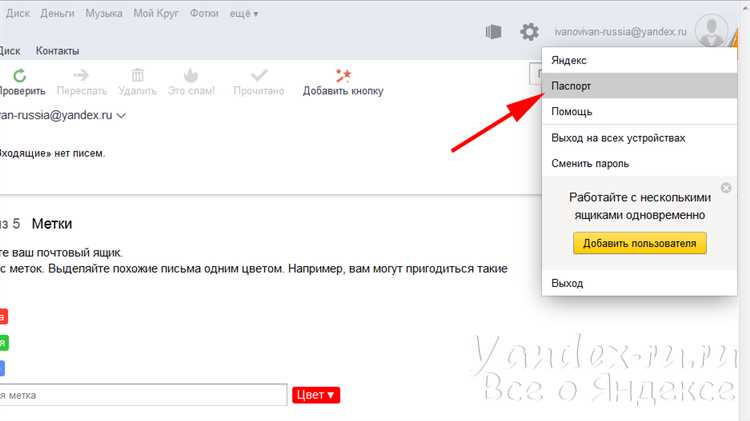Open settings via the gear icon
The height and width of the screenshot is (421, 750).
pyautogui.click(x=529, y=32)
